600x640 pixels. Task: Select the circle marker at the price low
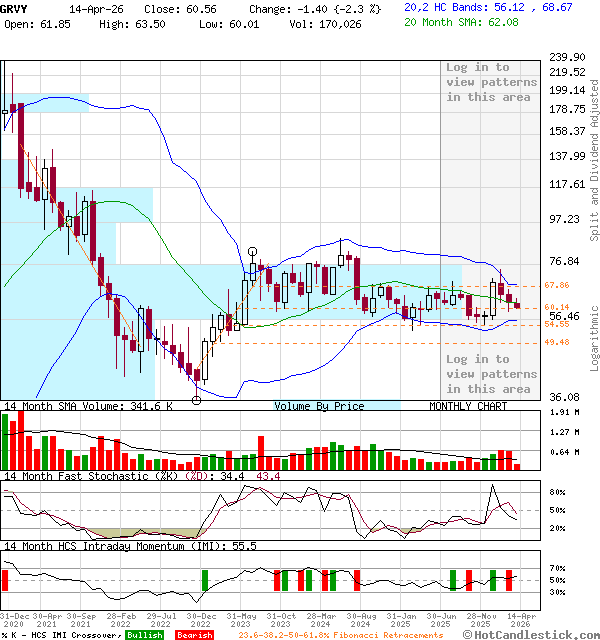pos(196,400)
